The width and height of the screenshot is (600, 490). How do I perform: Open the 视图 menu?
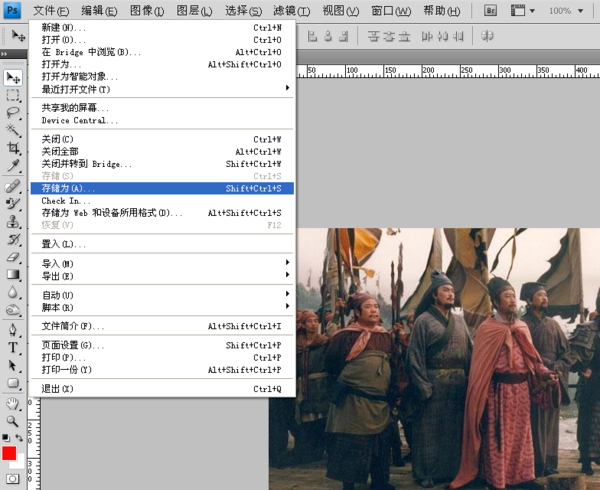pos(341,11)
